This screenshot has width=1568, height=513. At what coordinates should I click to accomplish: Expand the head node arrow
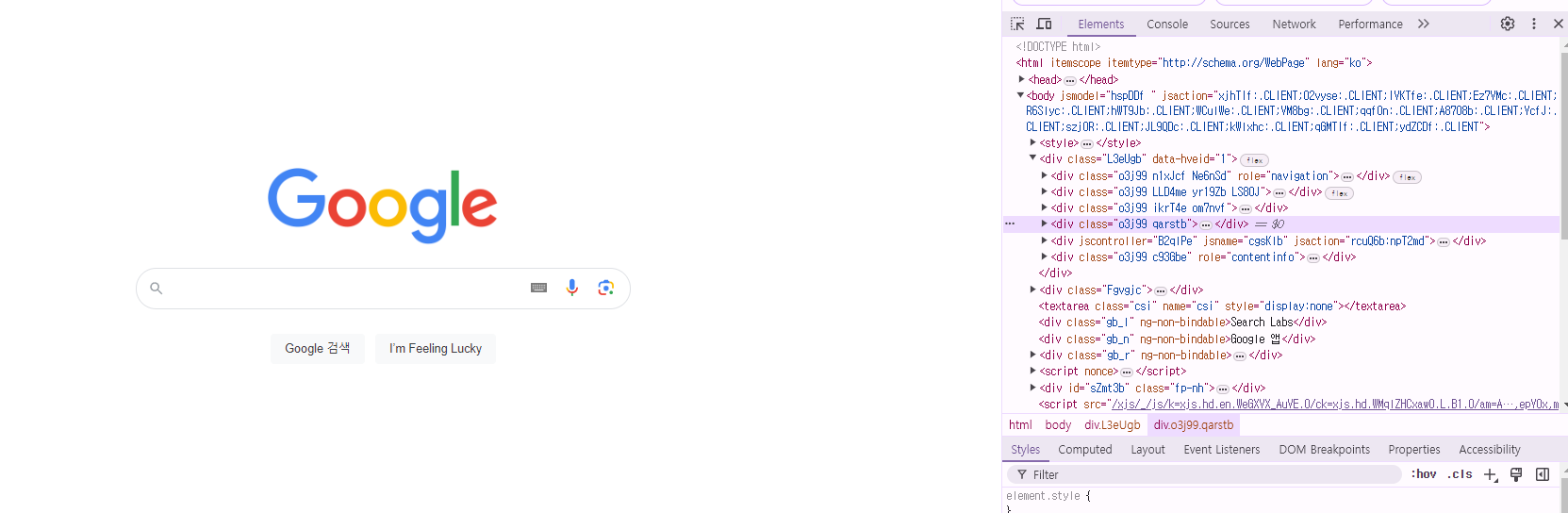point(1022,79)
